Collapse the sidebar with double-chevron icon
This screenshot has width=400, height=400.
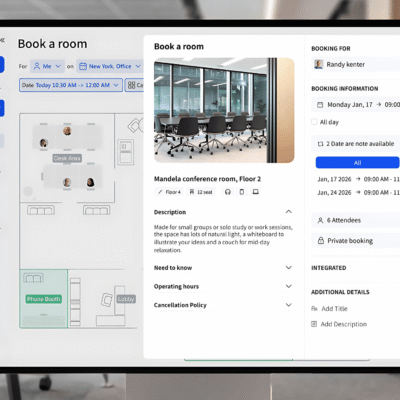pos(2,40)
